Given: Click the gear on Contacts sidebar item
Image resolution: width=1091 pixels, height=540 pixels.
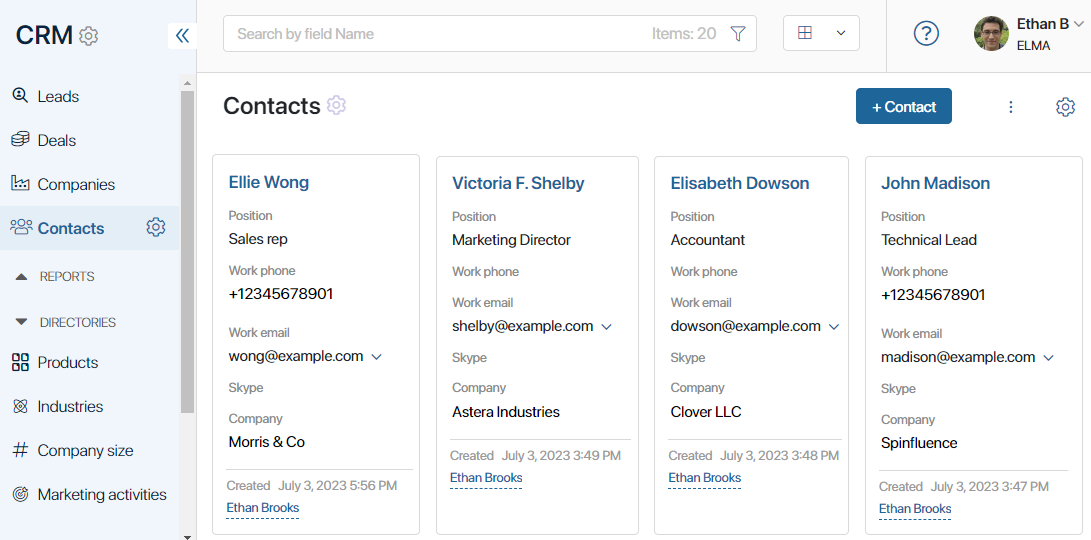Looking at the screenshot, I should pos(156,227).
